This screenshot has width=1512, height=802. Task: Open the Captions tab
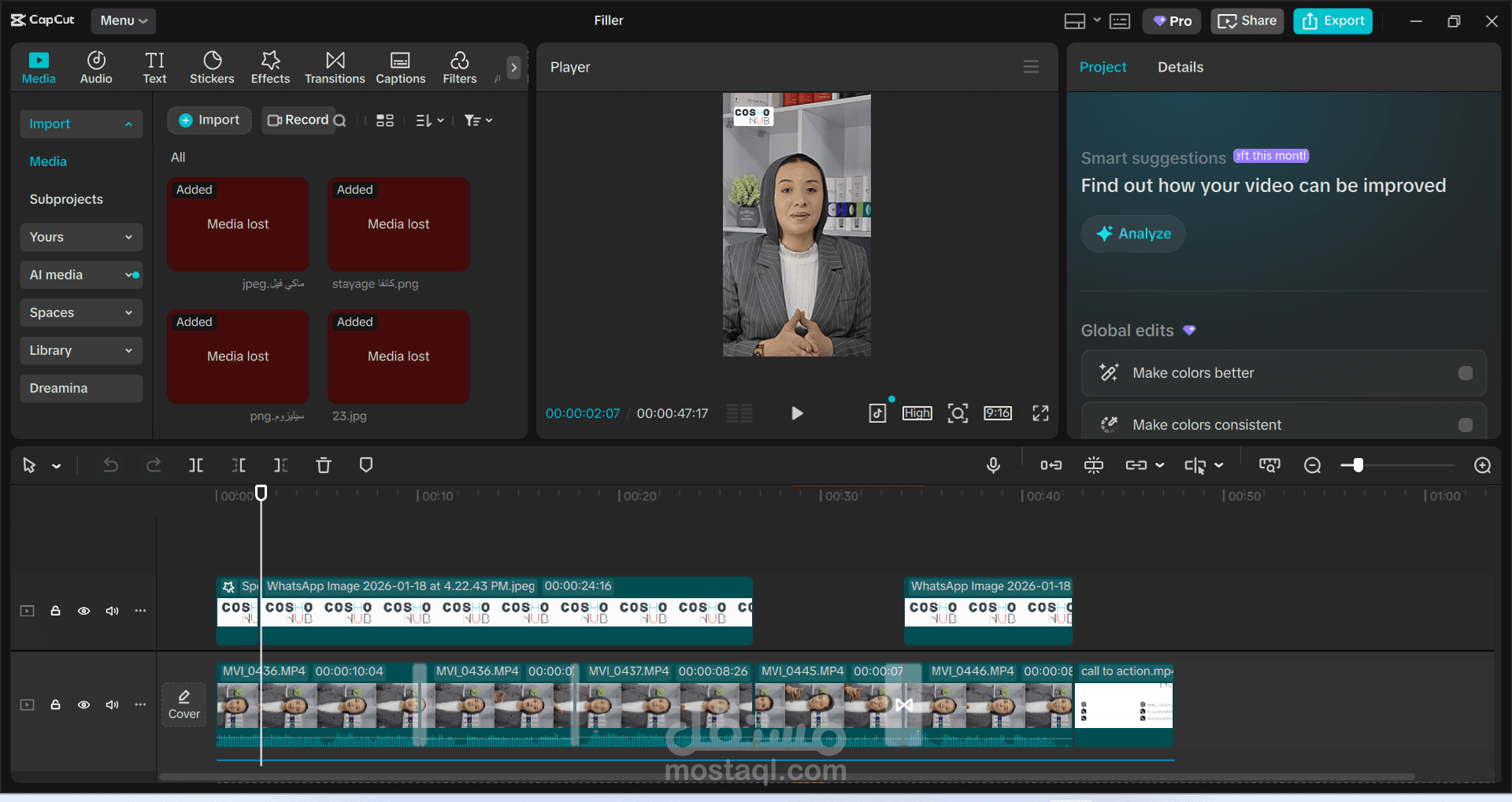(x=400, y=68)
